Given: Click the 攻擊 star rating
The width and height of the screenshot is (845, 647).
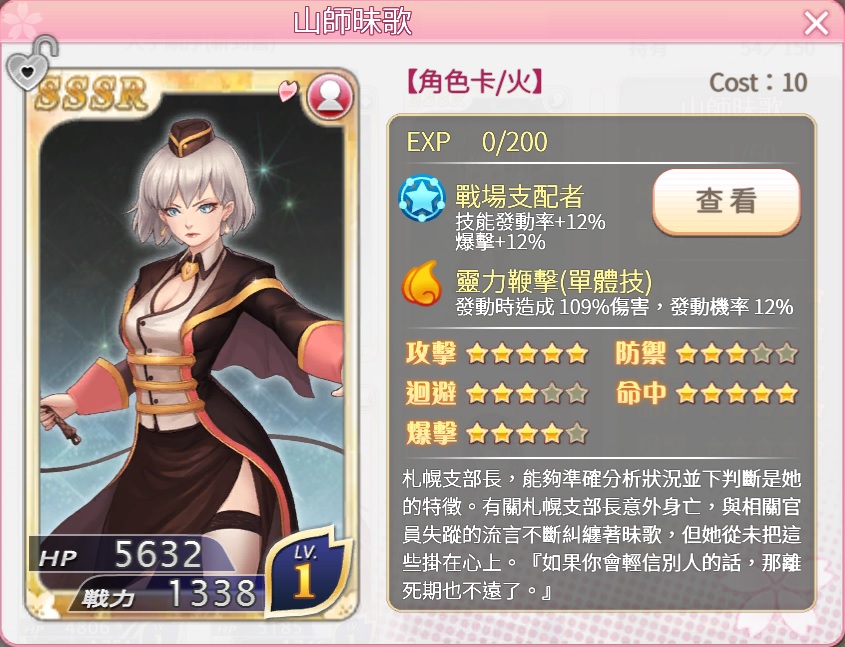Looking at the screenshot, I should tap(527, 354).
